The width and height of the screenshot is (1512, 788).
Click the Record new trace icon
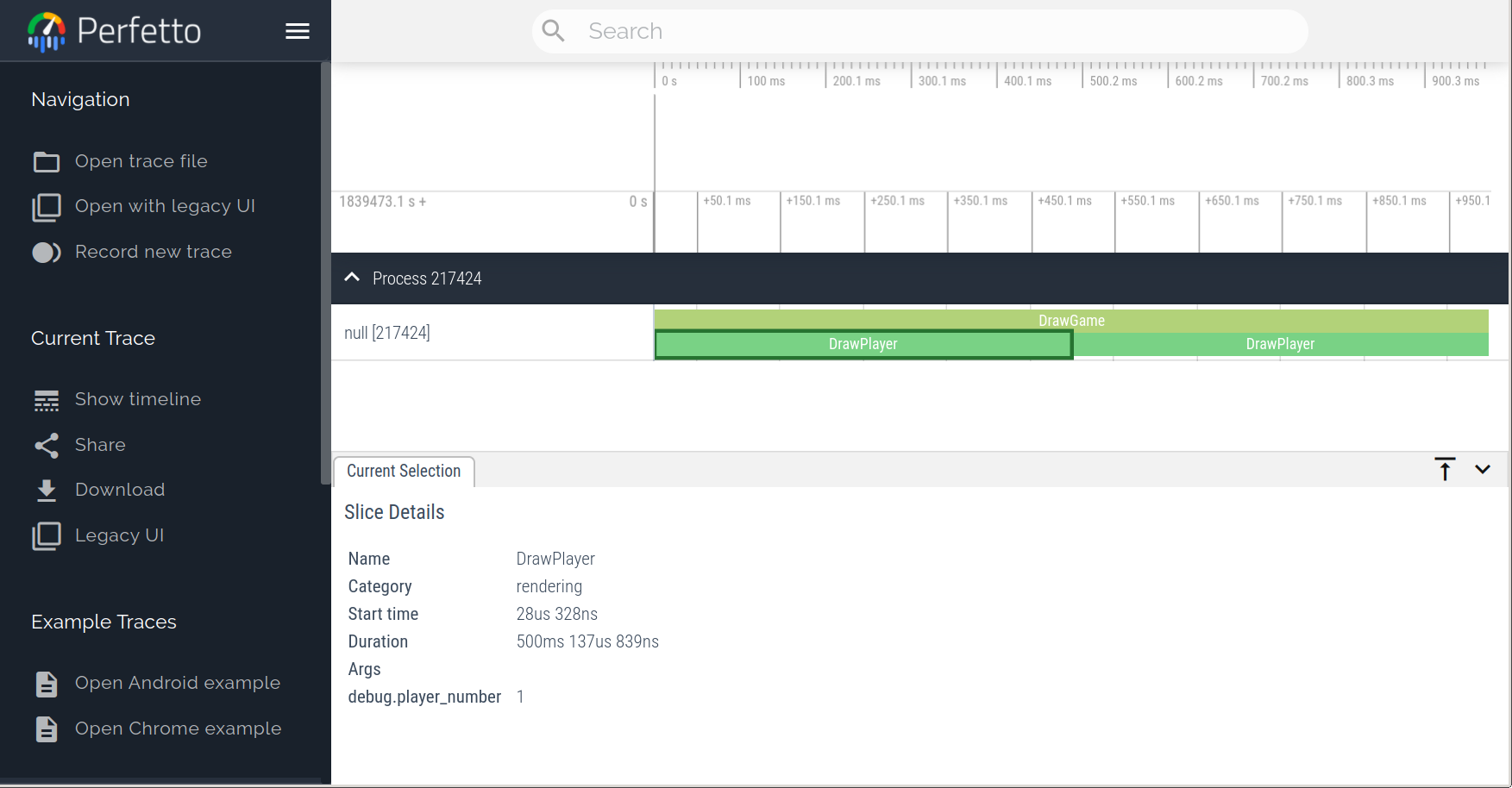[x=45, y=252]
